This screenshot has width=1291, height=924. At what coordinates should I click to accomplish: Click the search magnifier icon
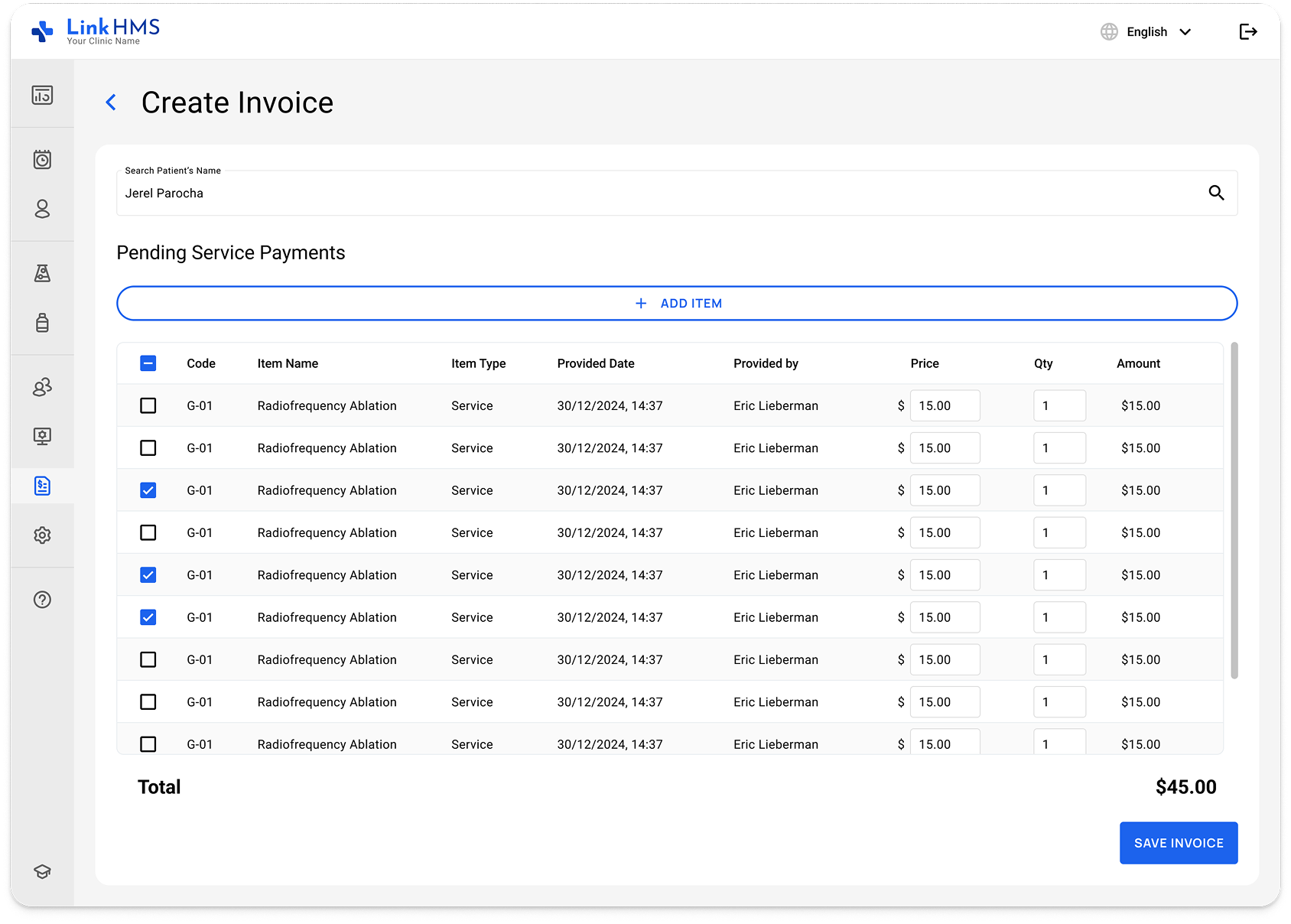click(x=1216, y=193)
